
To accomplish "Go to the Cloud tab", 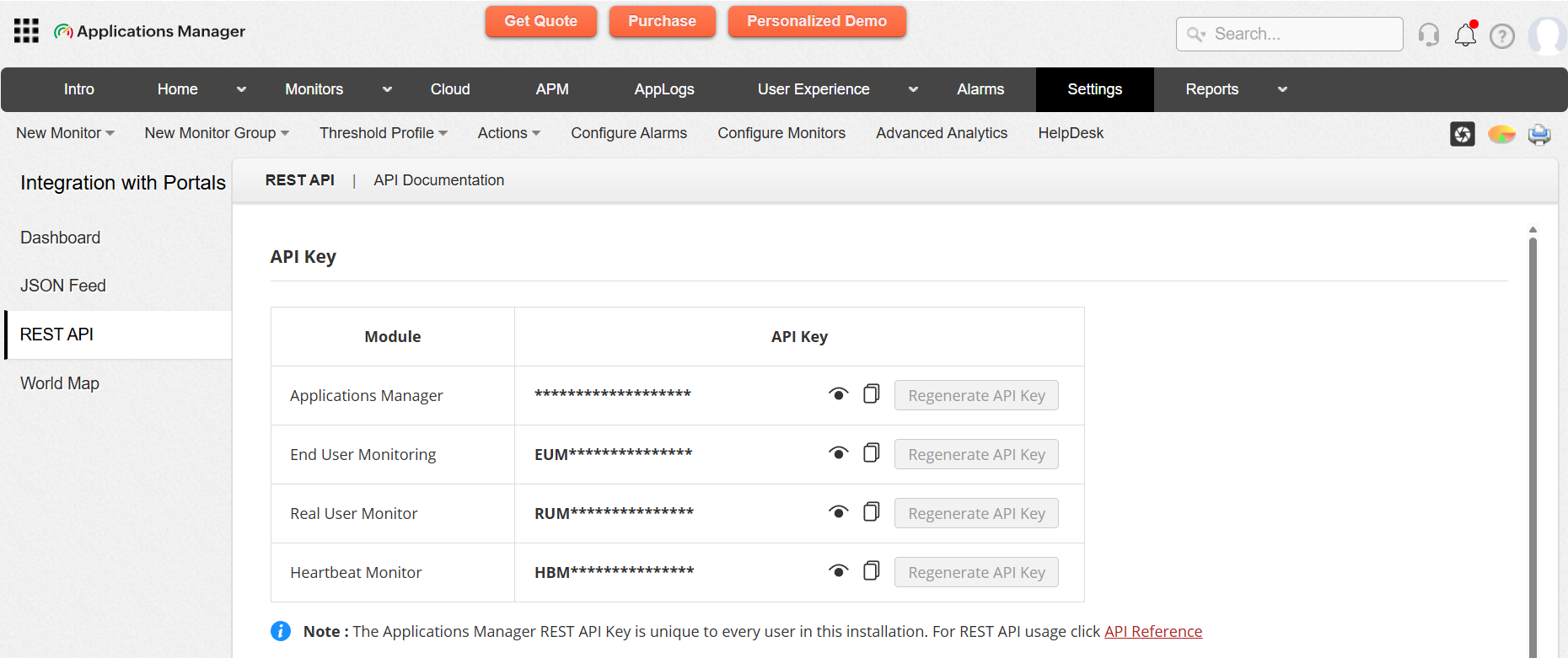I will coord(450,89).
